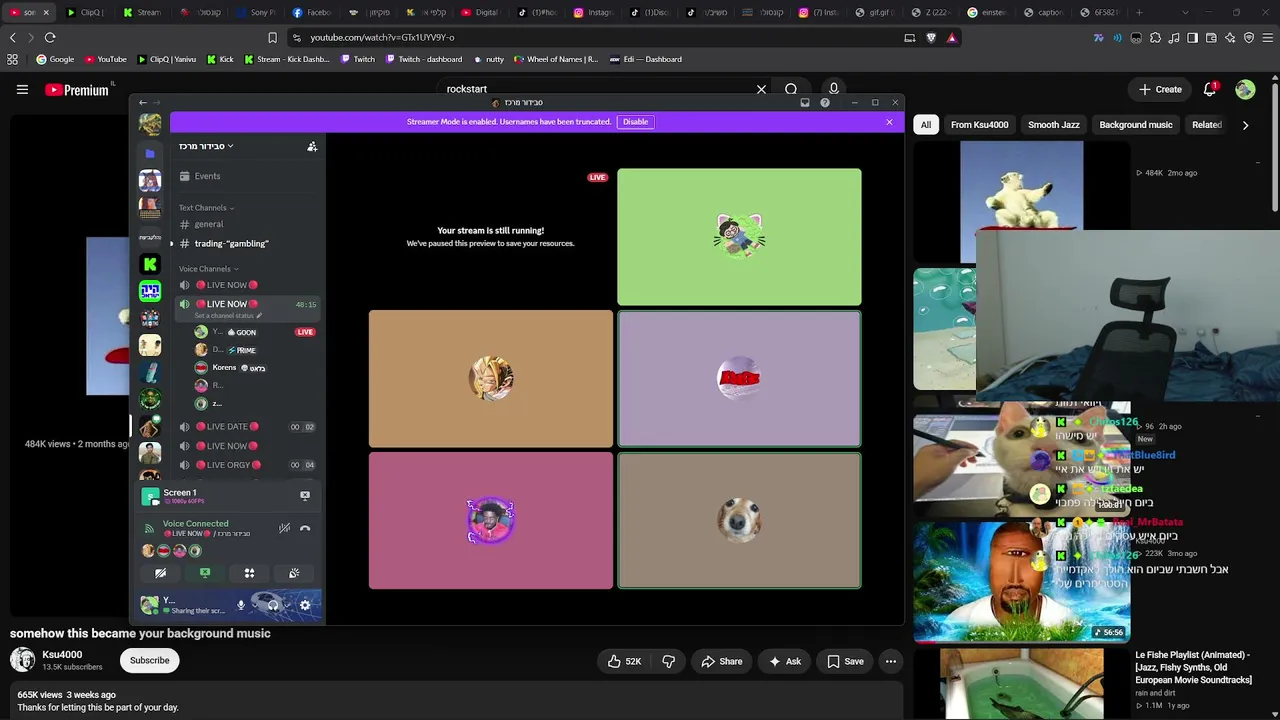Open Discord user settings gear

coord(305,605)
